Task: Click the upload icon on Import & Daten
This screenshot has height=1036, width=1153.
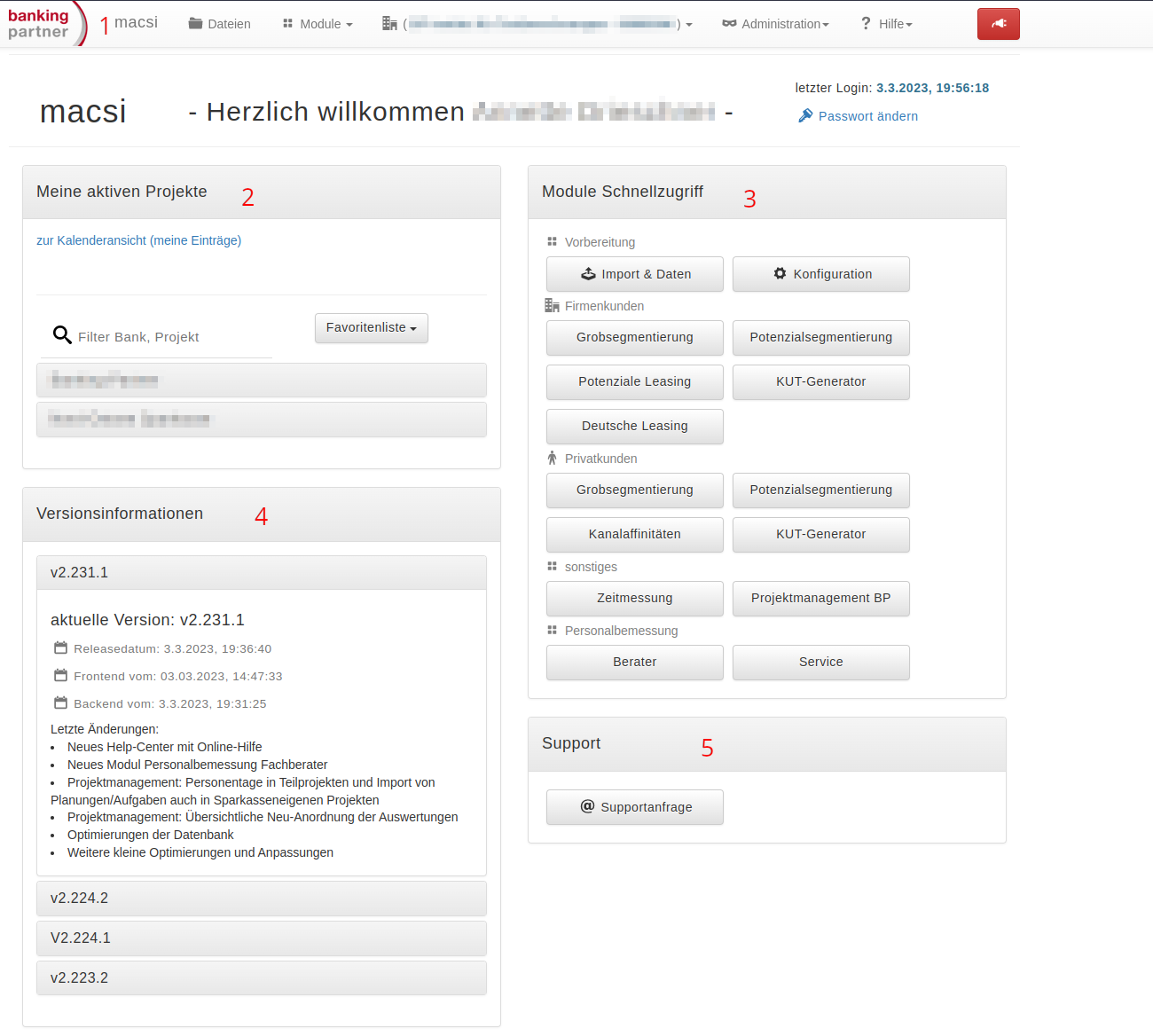Action: pos(588,274)
